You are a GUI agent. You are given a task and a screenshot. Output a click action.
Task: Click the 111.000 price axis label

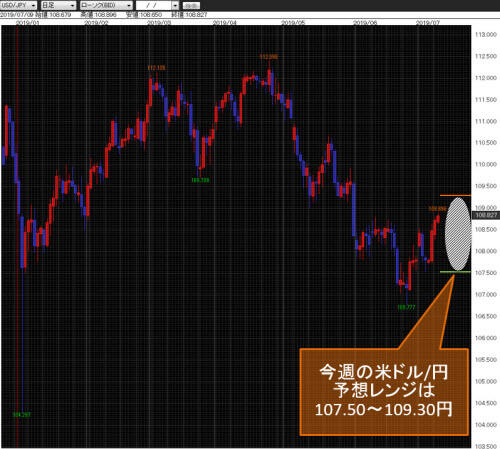click(486, 121)
